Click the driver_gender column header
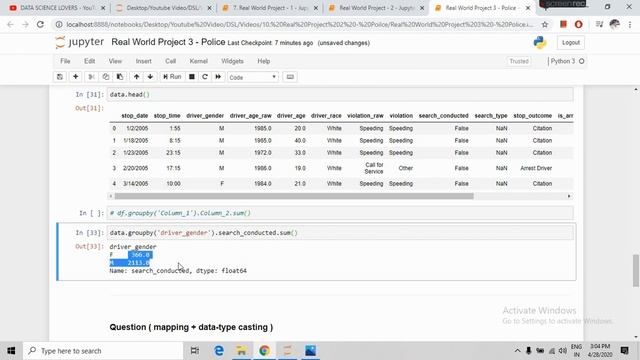640x360 pixels. (205, 116)
